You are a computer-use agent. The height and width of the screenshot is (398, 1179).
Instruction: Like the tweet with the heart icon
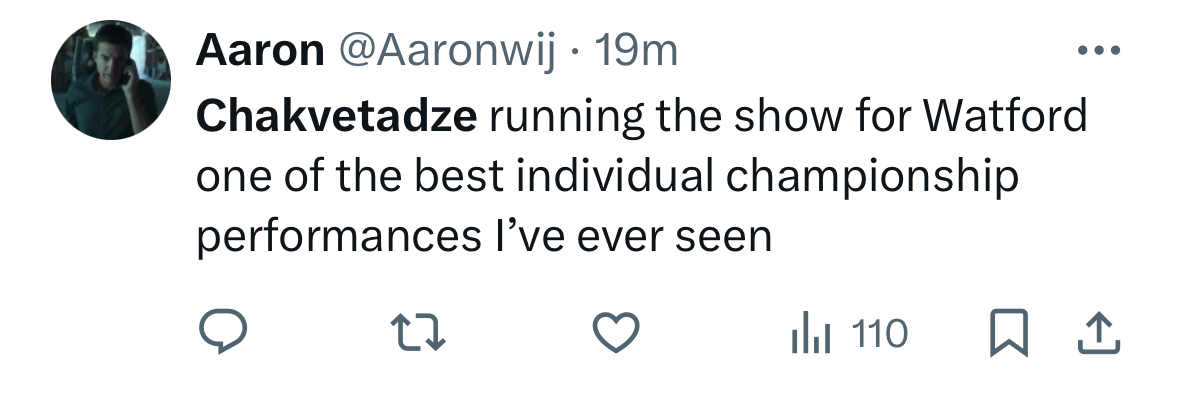[616, 332]
